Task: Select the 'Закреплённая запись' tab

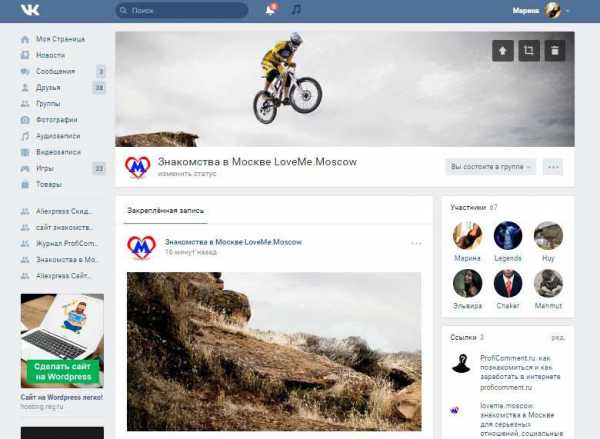Action: click(166, 211)
